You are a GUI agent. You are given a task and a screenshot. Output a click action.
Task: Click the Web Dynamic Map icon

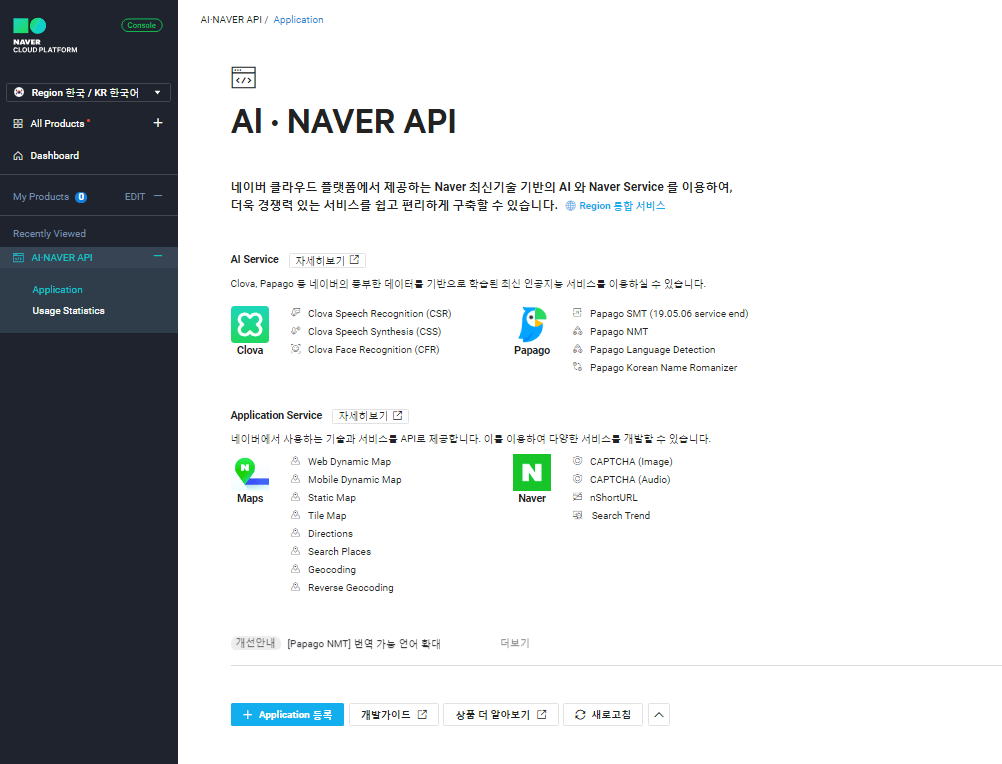click(x=296, y=460)
